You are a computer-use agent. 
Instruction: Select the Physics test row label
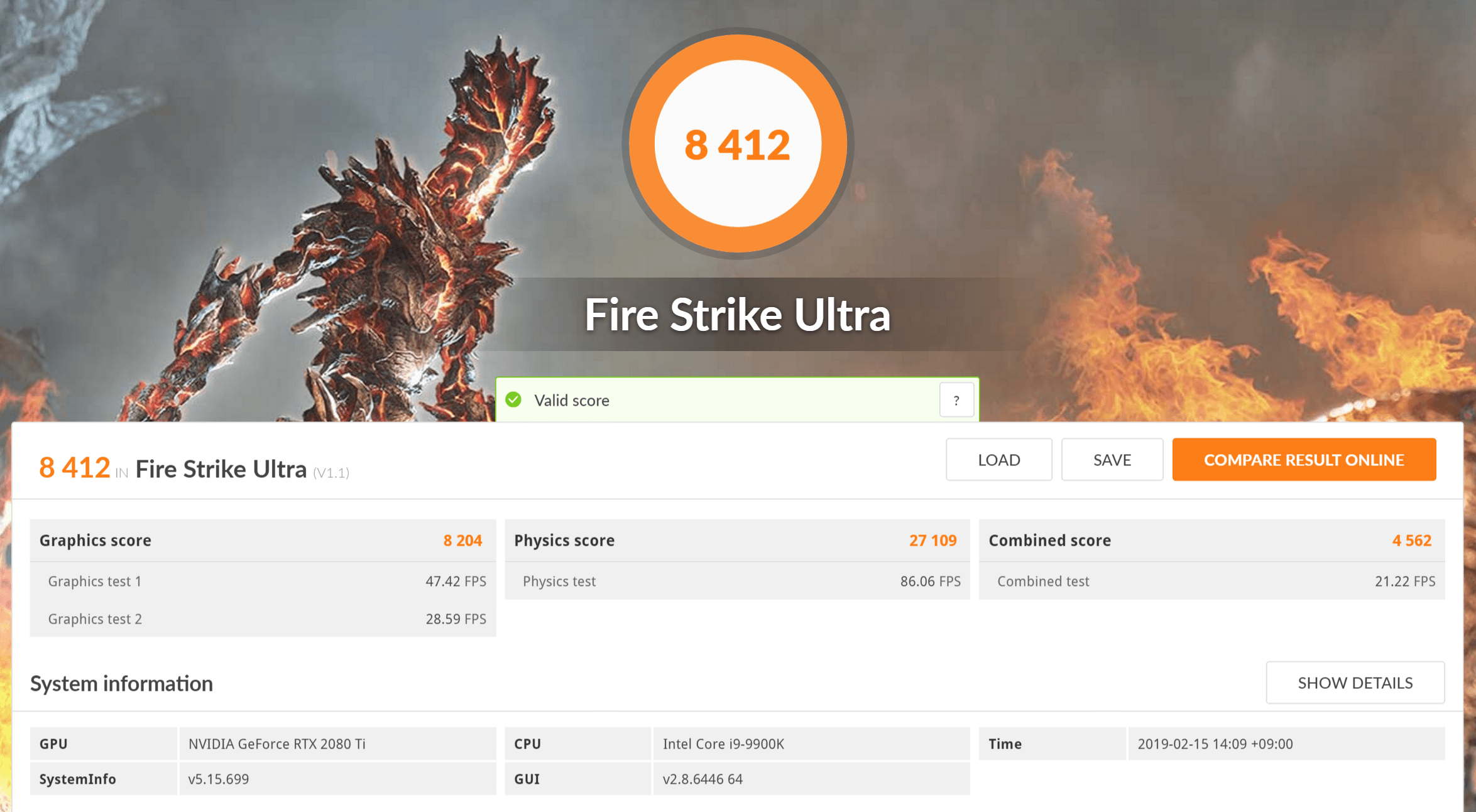(x=559, y=582)
